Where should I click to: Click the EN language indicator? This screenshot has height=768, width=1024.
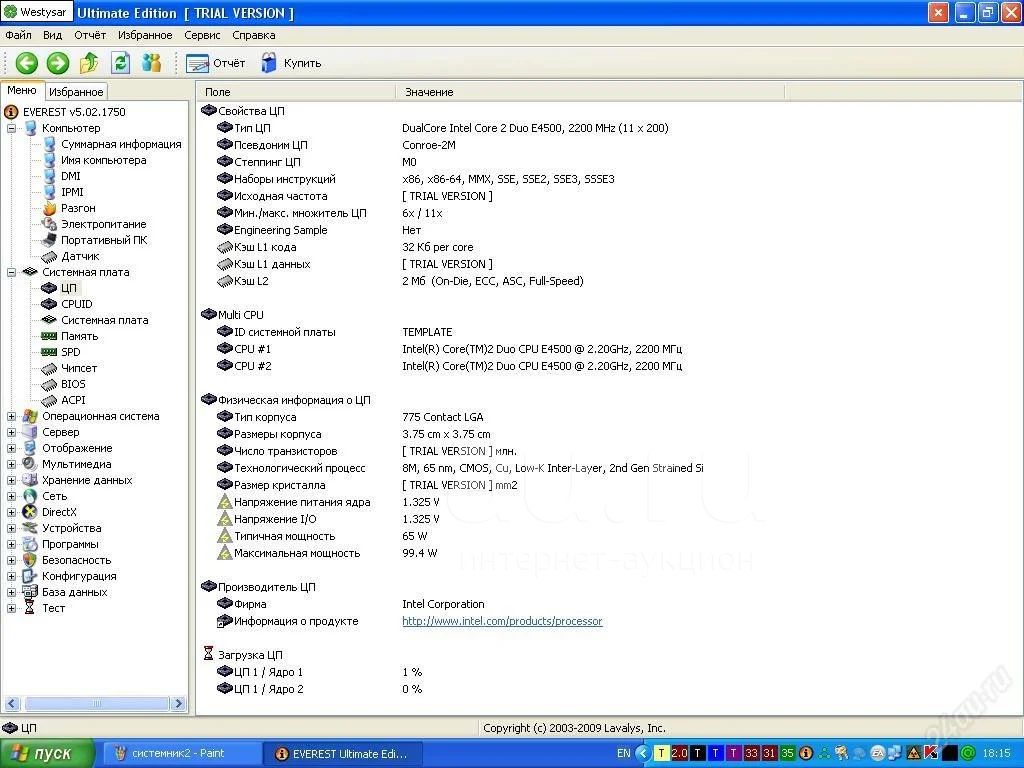tap(624, 753)
